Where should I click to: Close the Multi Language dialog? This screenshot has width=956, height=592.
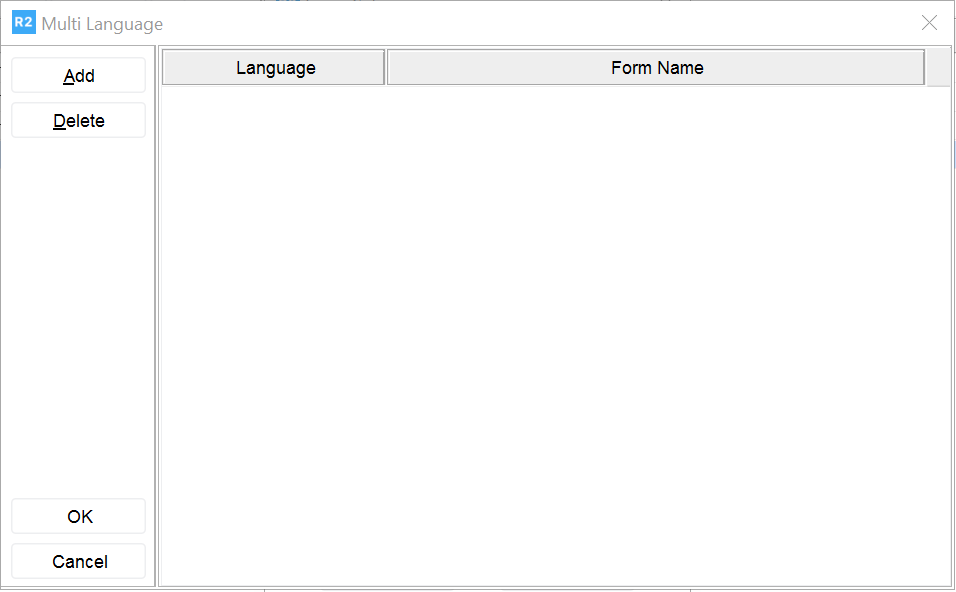(929, 23)
